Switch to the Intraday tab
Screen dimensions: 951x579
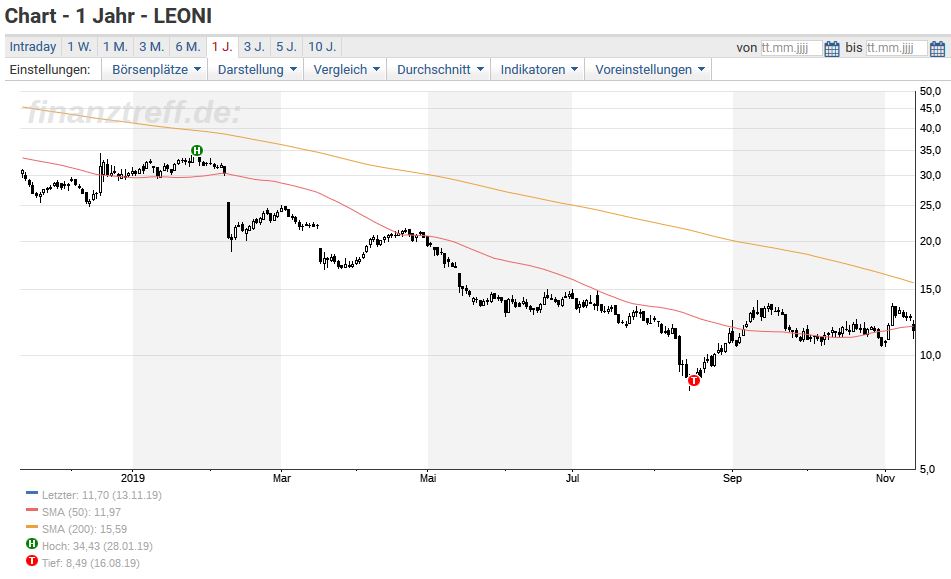click(33, 47)
